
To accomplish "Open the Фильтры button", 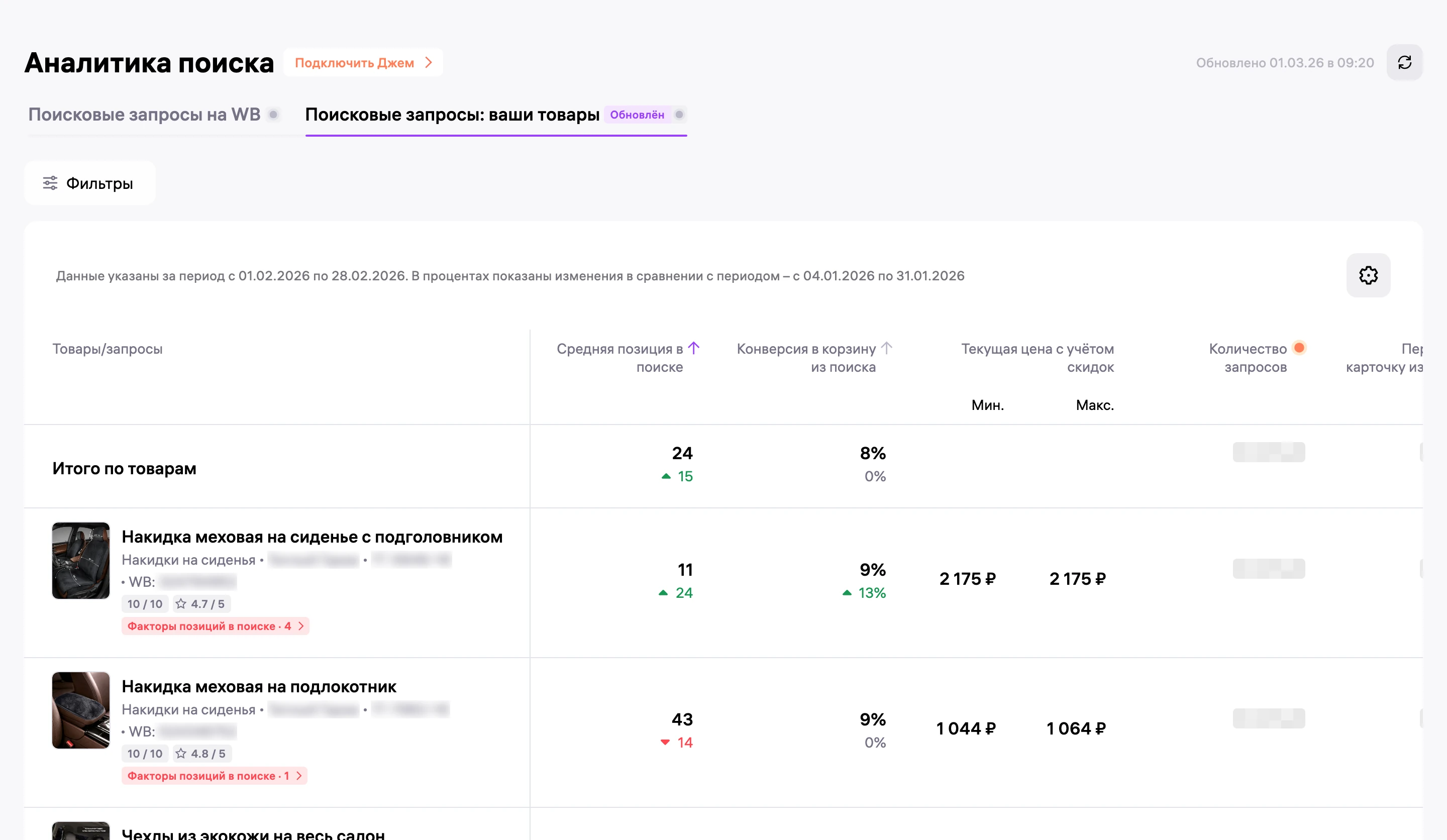I will 89,183.
